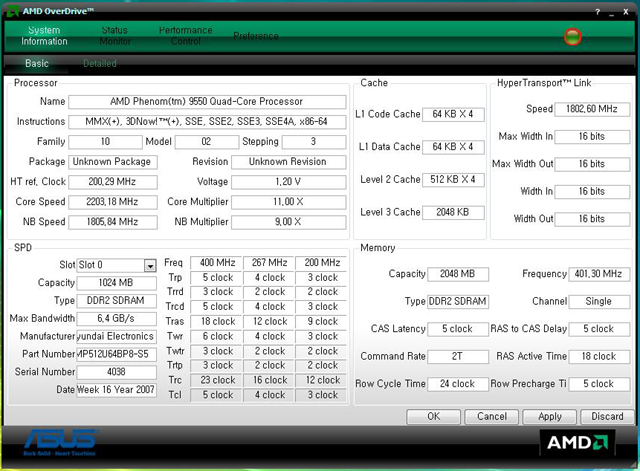This screenshot has height=471, width=640.
Task: Click the Unknown Revision field
Action: (x=289, y=162)
